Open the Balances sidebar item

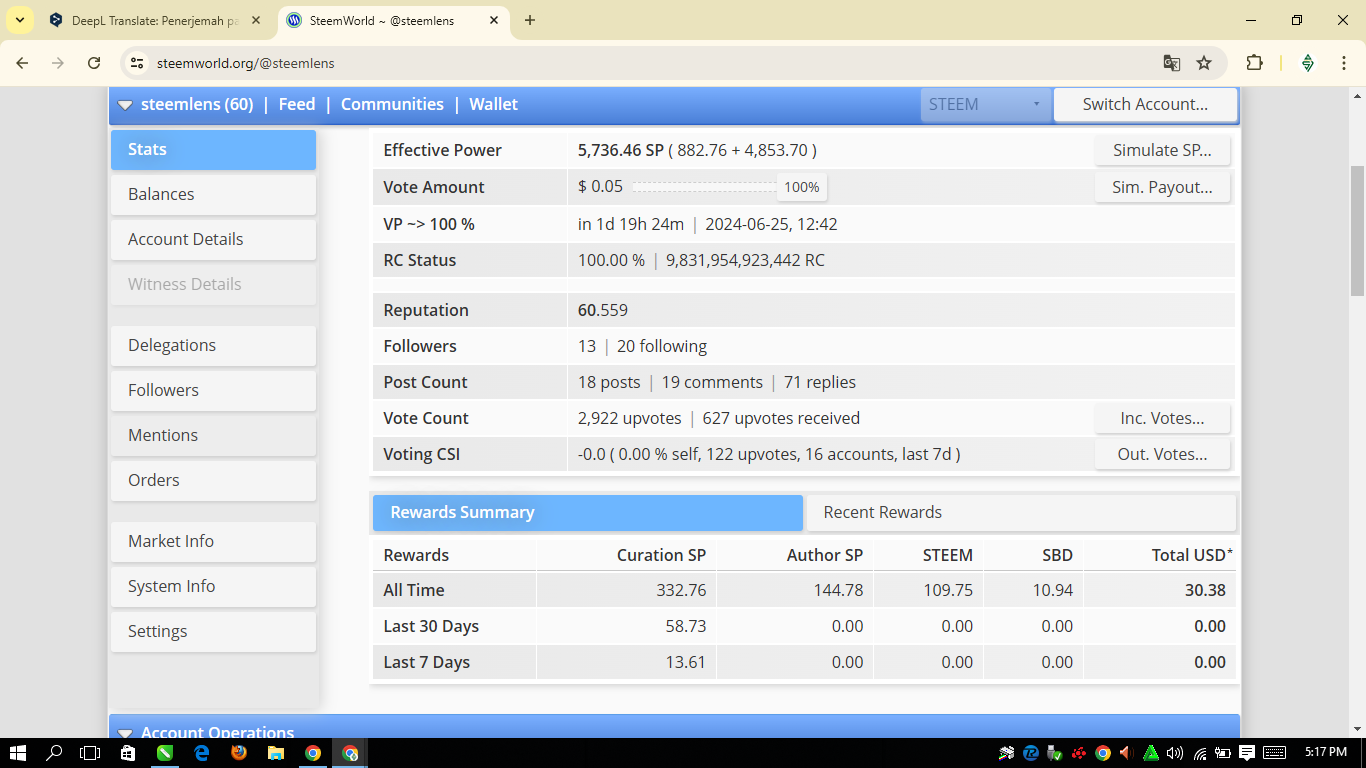click(x=213, y=195)
